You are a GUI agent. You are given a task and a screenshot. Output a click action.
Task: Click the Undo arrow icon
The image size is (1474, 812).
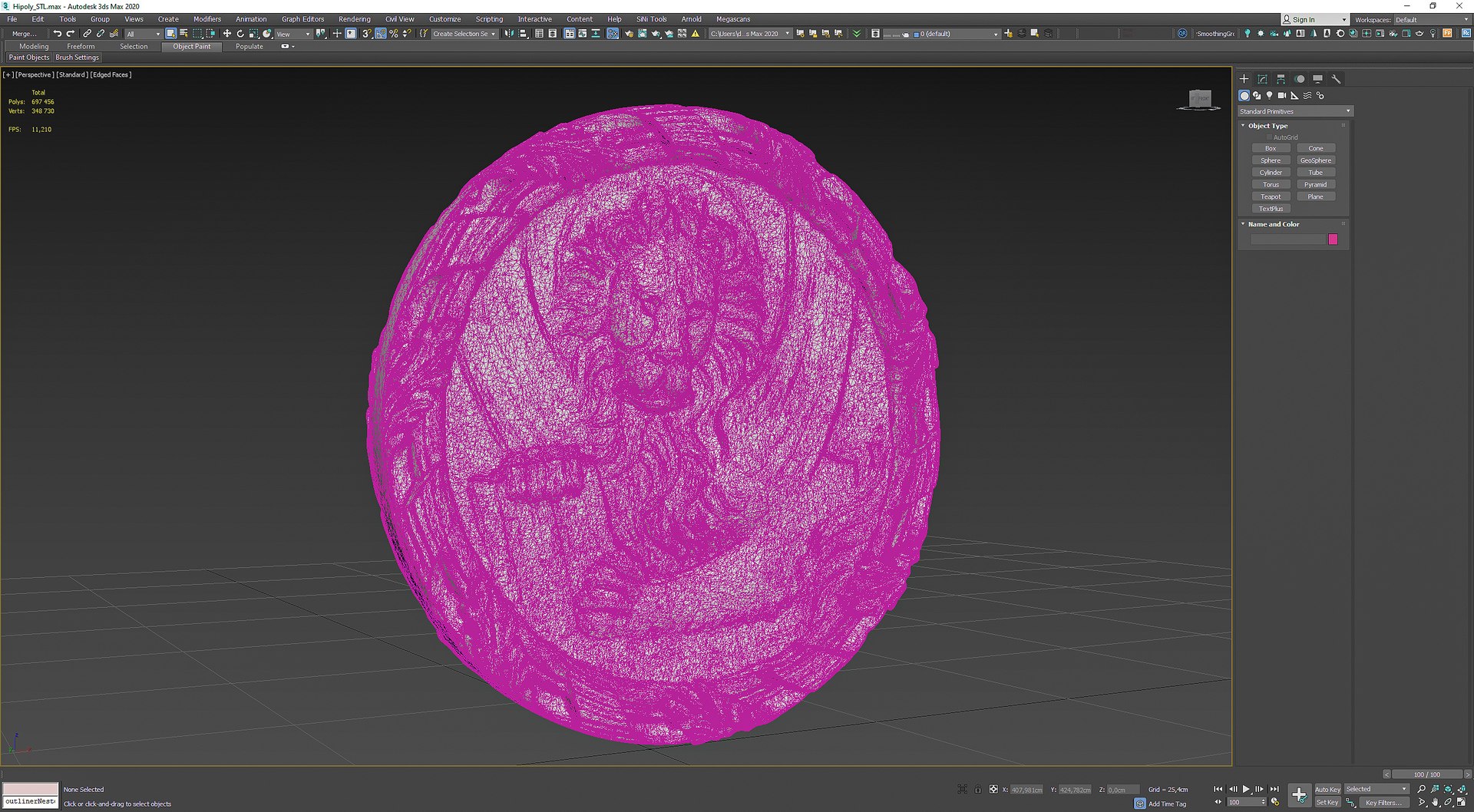(x=57, y=34)
